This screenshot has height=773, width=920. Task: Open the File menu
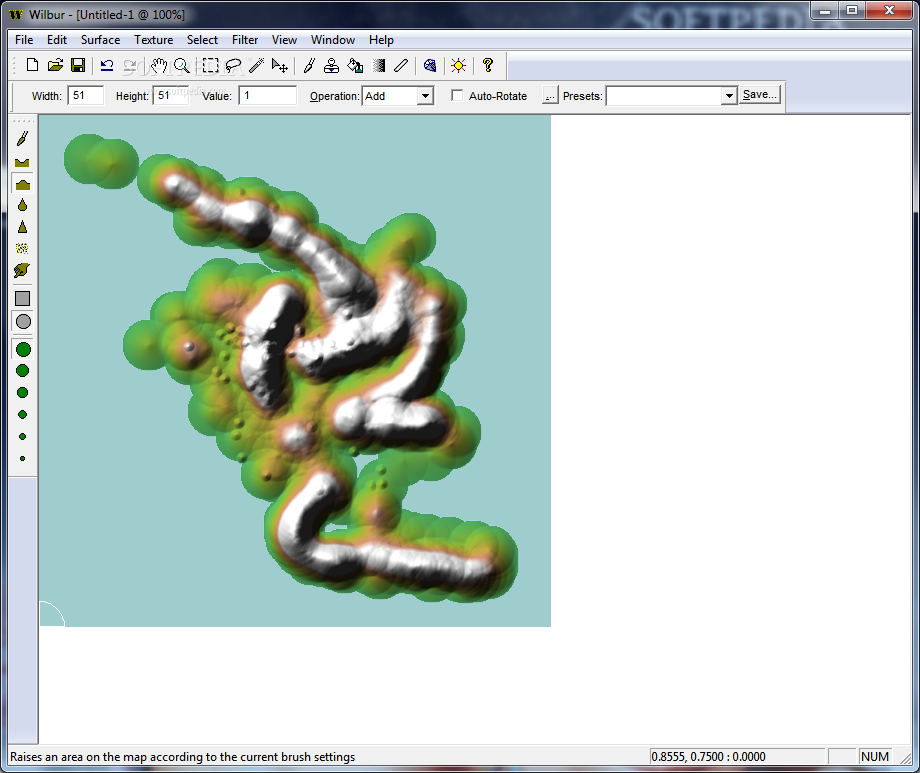pos(24,40)
